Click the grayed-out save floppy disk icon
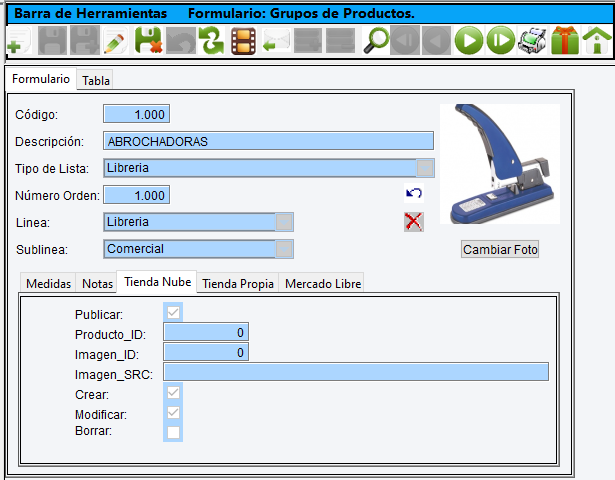Image resolution: width=615 pixels, height=480 pixels. point(52,40)
